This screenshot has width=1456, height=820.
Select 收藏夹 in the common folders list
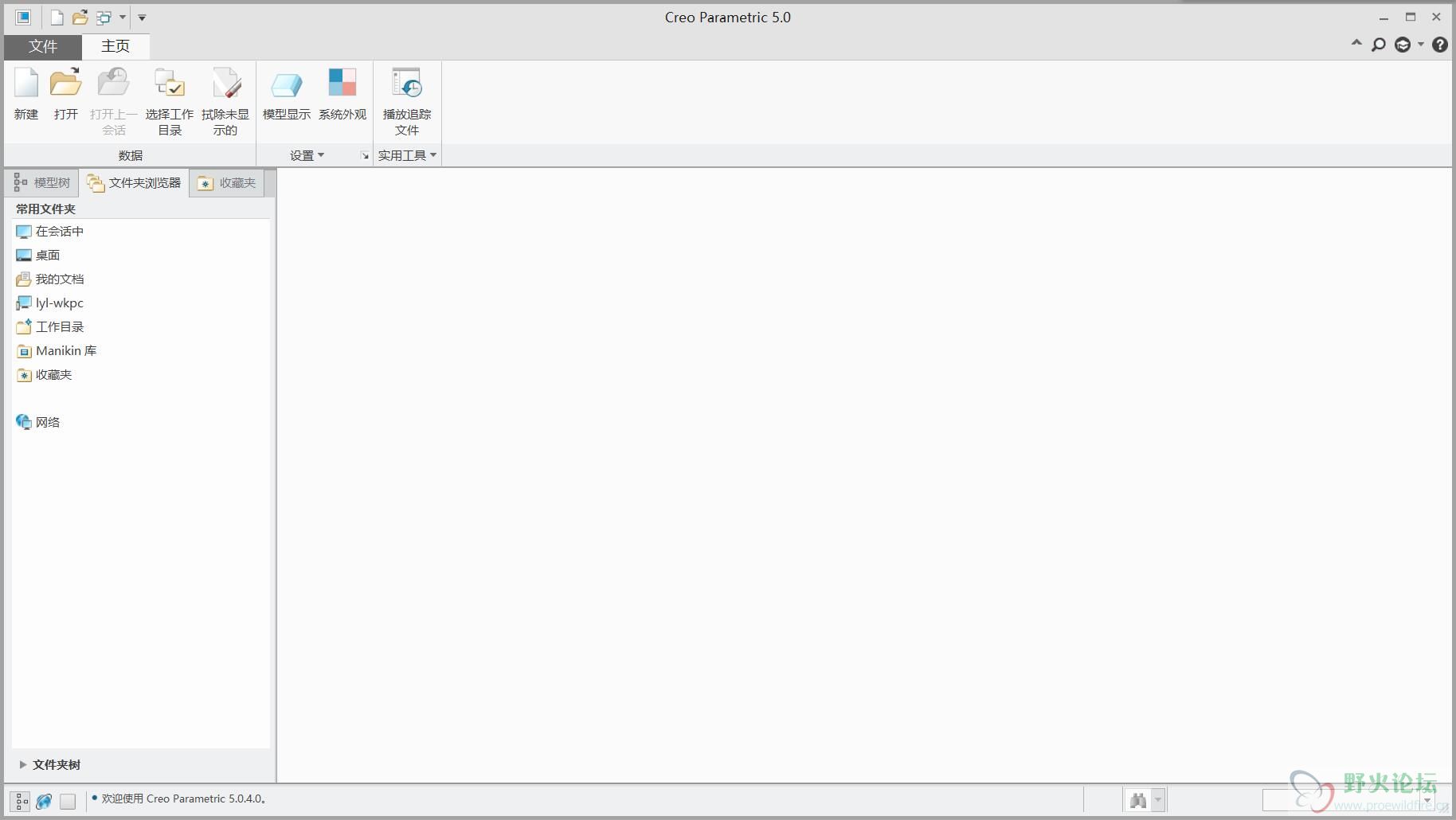(44, 375)
